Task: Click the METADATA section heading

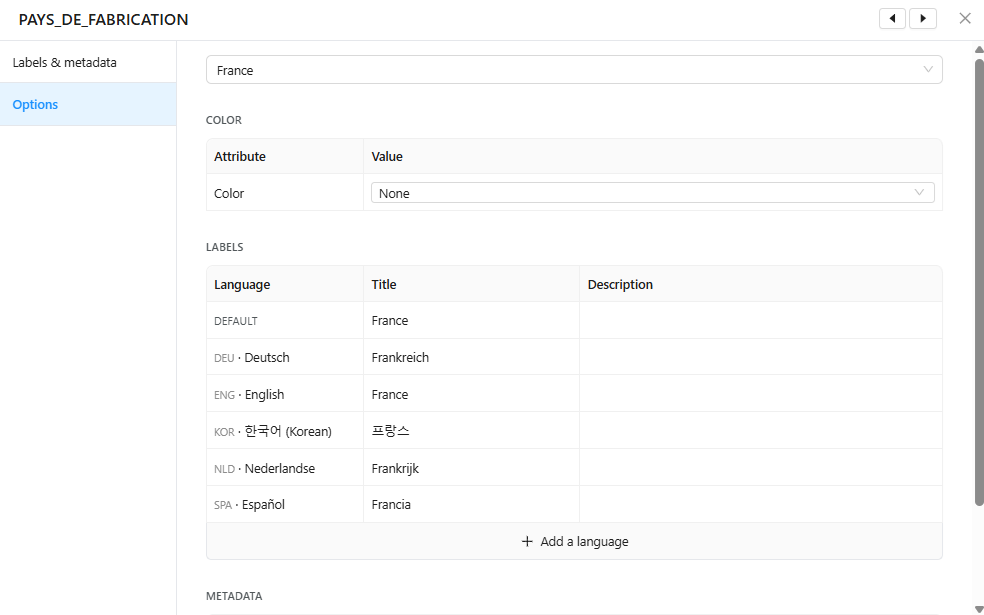Action: click(234, 596)
